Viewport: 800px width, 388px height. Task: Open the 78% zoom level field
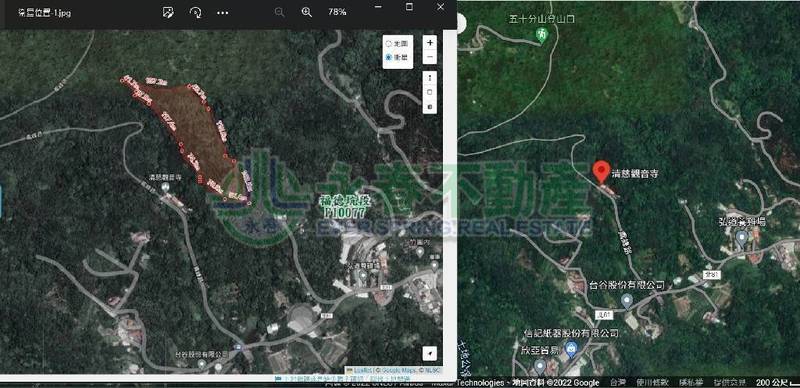tap(337, 12)
